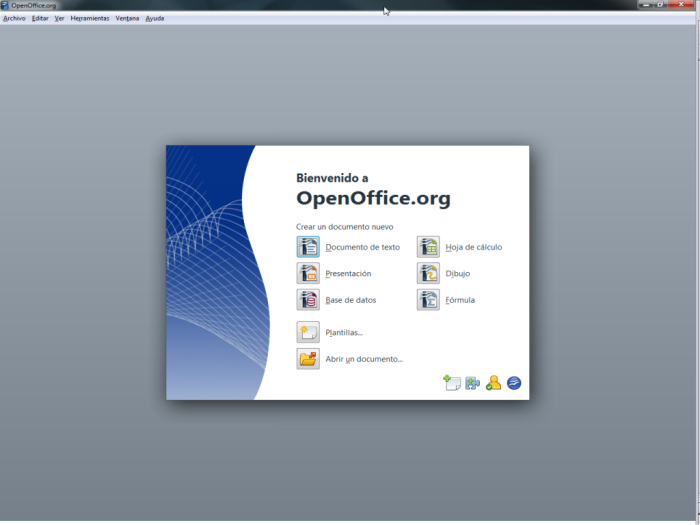This screenshot has width=700, height=525.
Task: Create a new Base de datos
Action: [350, 300]
